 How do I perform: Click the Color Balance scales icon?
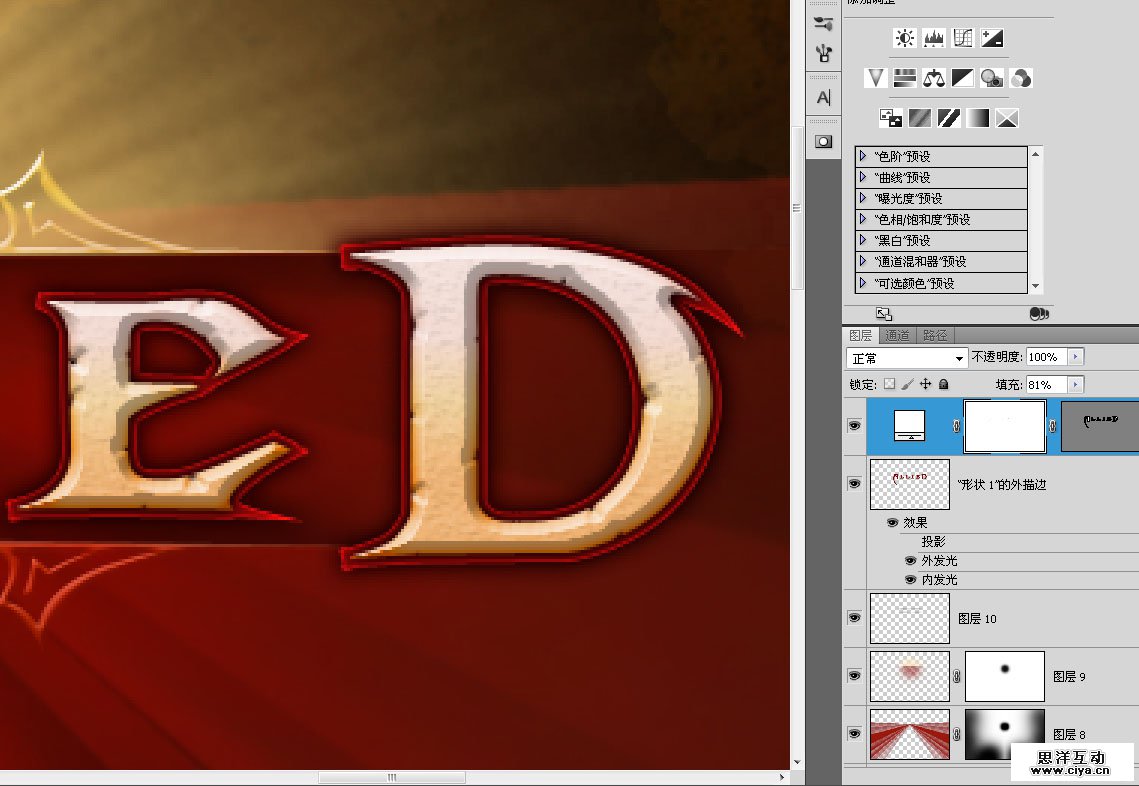(934, 78)
